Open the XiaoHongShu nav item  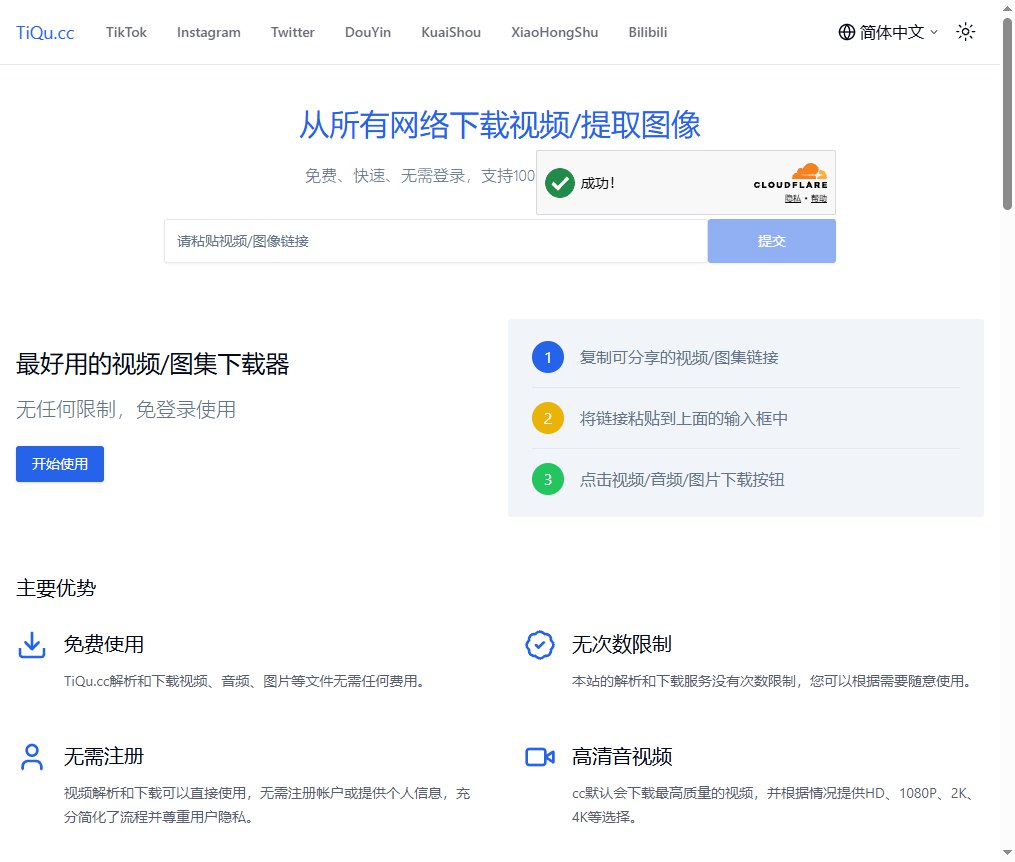tap(555, 32)
